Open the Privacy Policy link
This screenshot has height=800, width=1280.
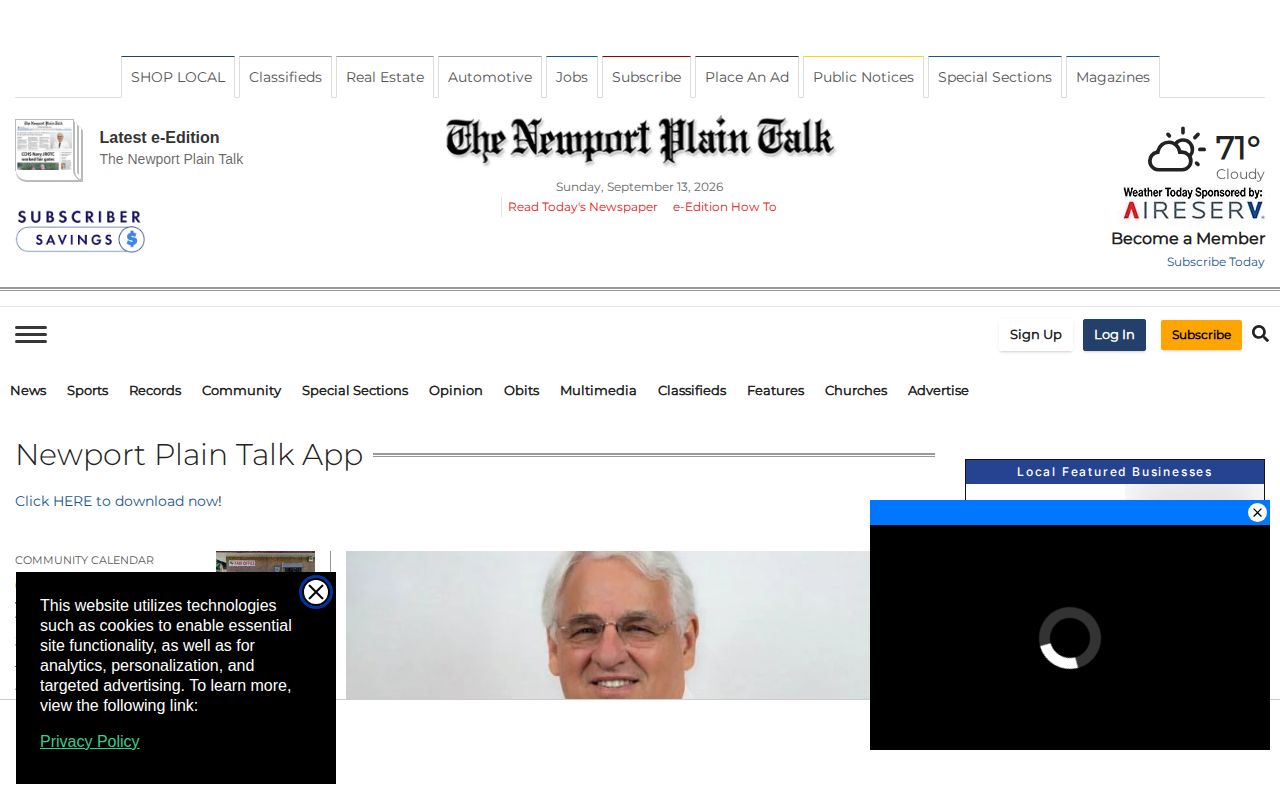[x=89, y=741]
